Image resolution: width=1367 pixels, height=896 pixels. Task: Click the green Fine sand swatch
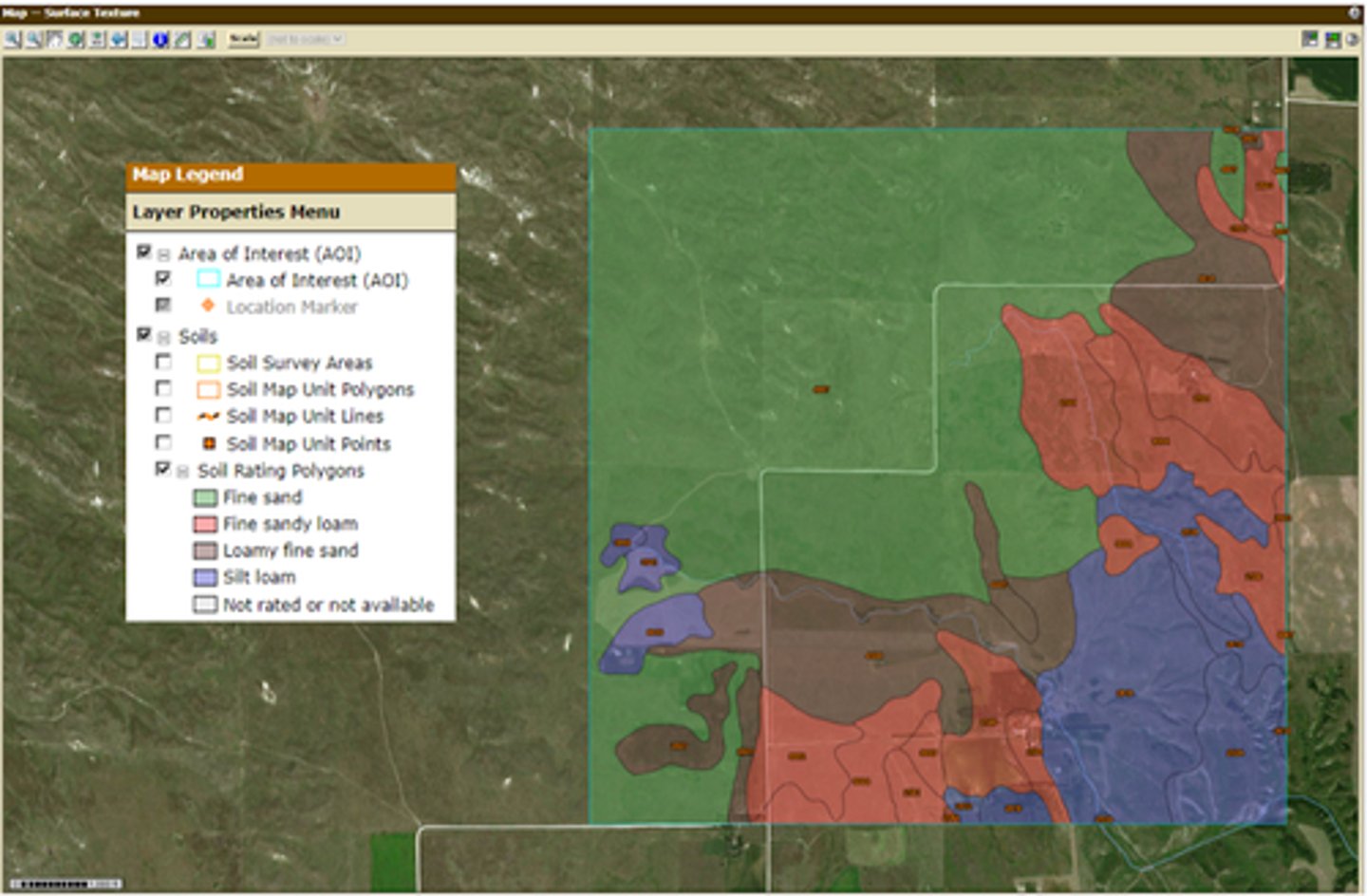(x=205, y=497)
